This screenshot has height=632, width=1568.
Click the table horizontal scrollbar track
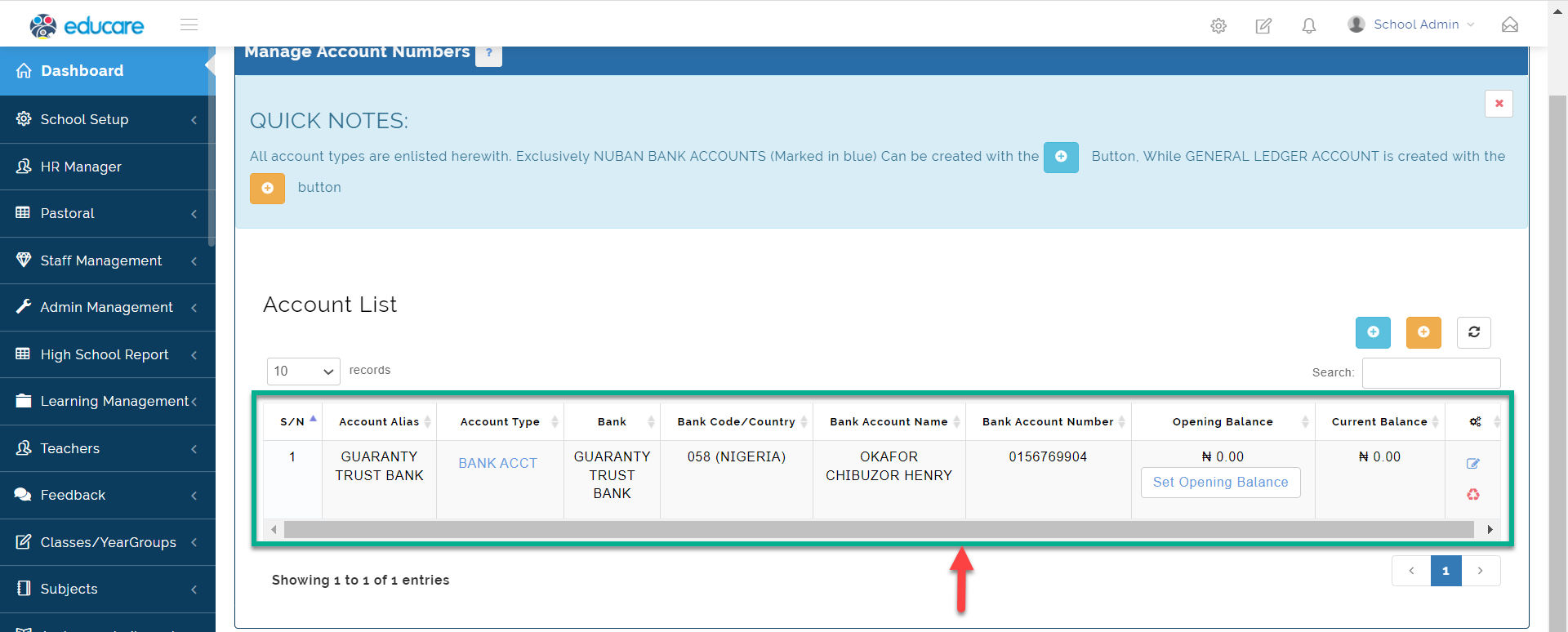pos(879,530)
